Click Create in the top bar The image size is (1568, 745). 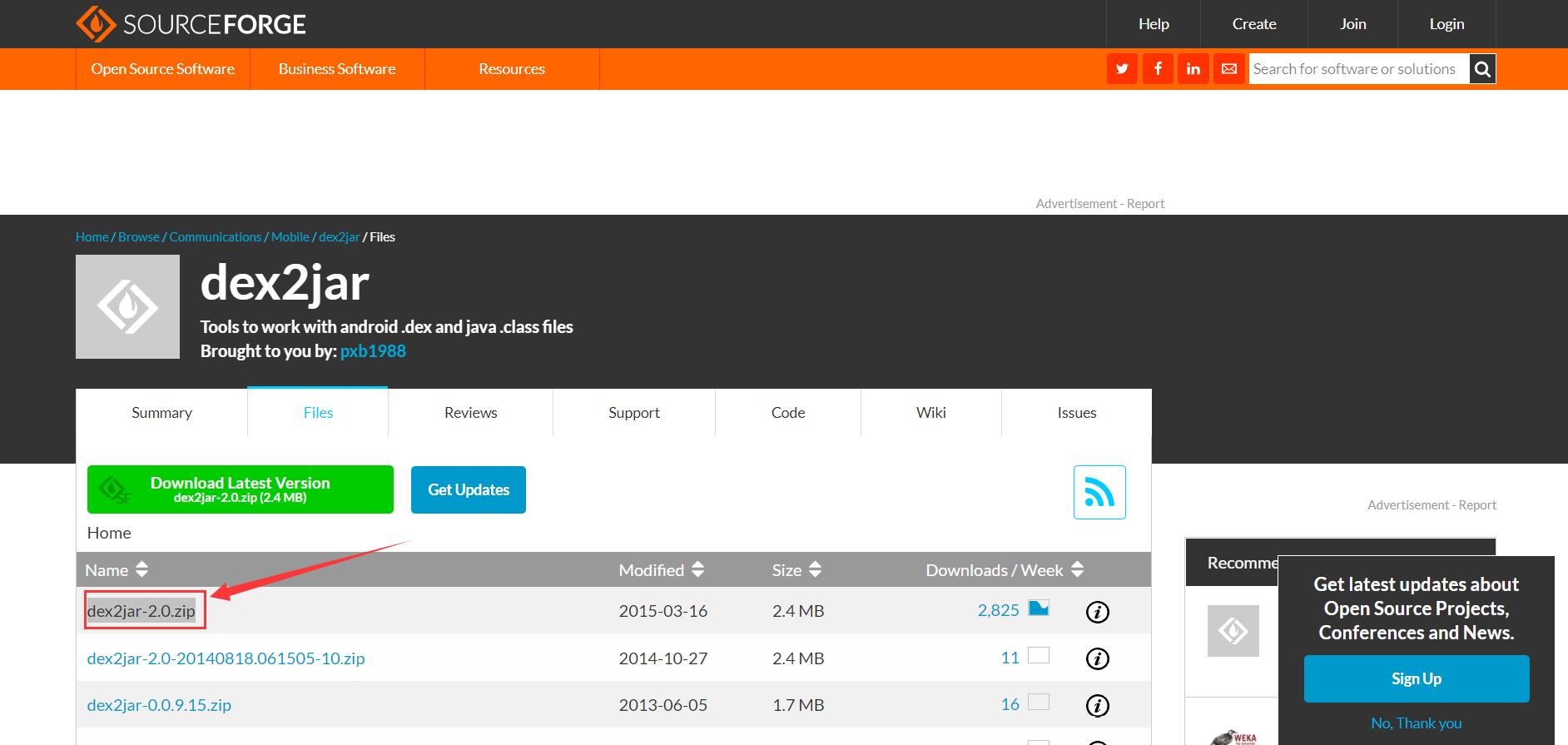[x=1254, y=24]
